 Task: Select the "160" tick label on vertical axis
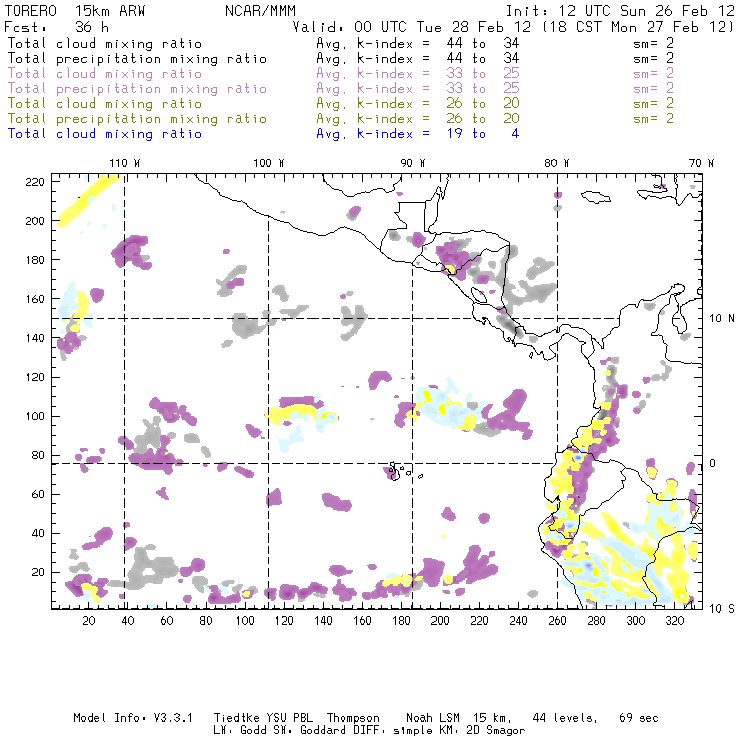pyautogui.click(x=35, y=299)
